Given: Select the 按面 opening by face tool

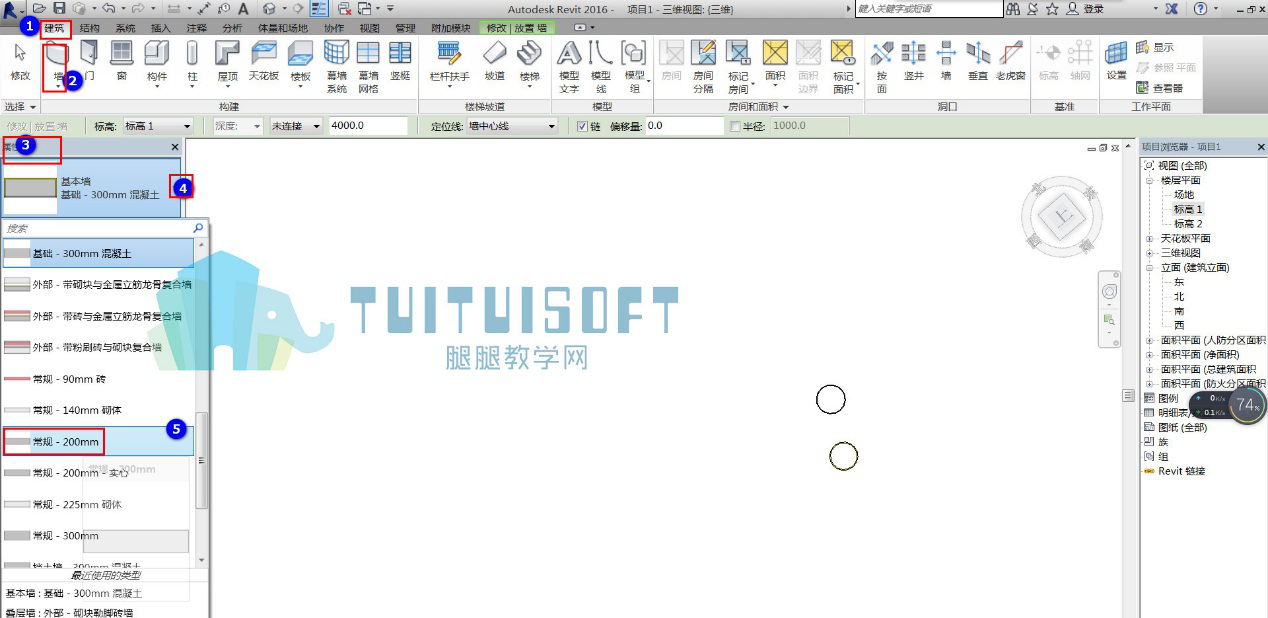Looking at the screenshot, I should point(881,66).
